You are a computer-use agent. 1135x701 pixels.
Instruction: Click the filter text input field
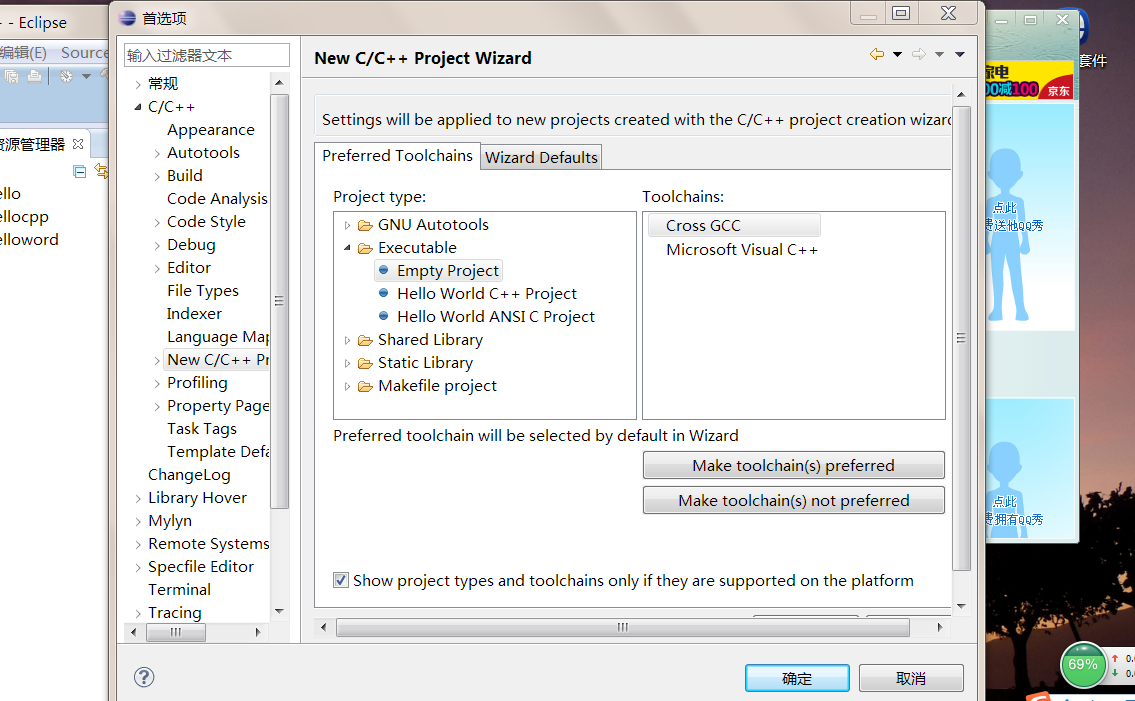[x=207, y=55]
